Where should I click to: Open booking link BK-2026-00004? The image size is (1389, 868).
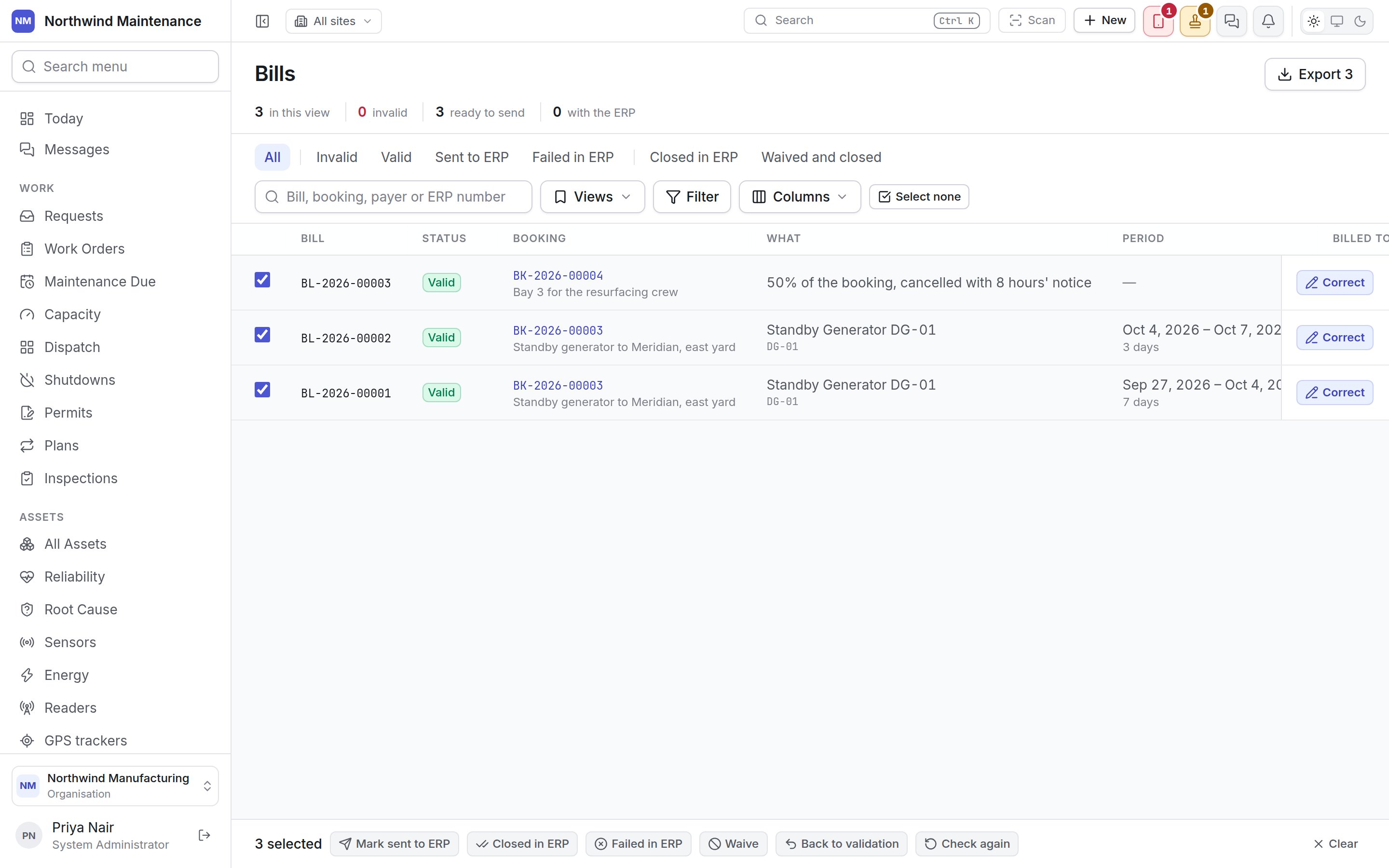tap(558, 275)
